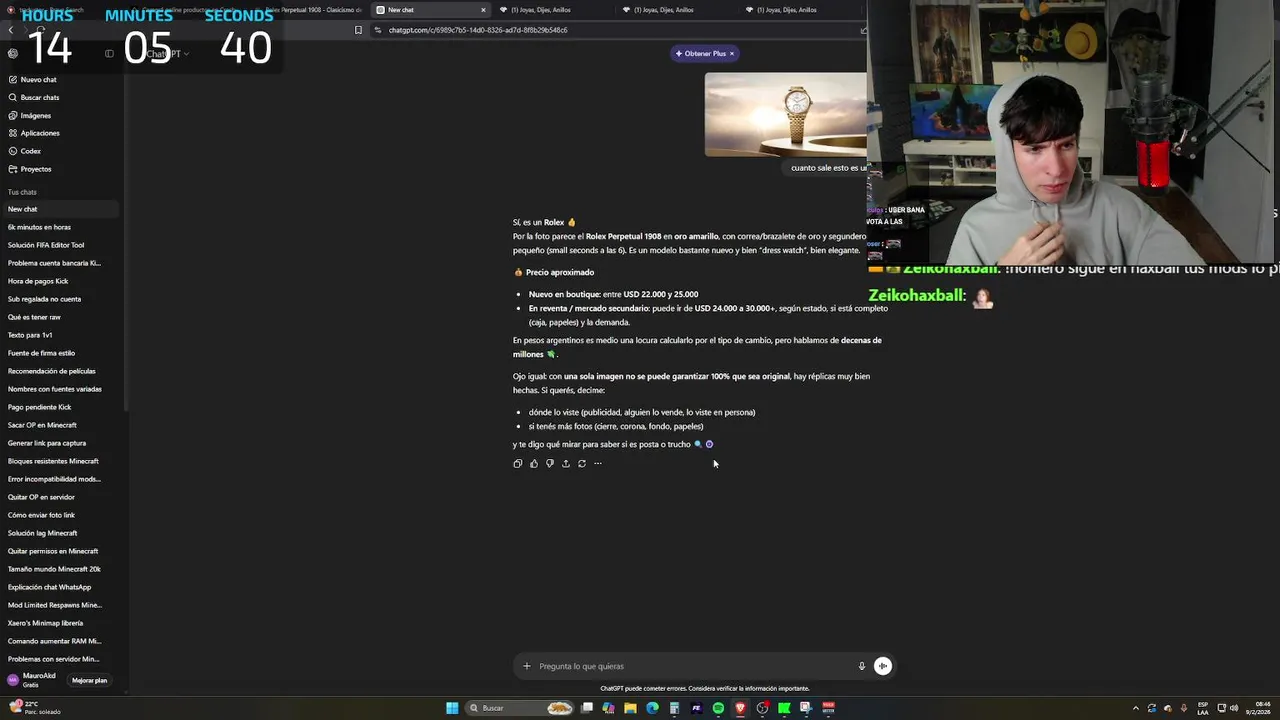Open the ChatGPT model selector dropdown

coord(167,53)
